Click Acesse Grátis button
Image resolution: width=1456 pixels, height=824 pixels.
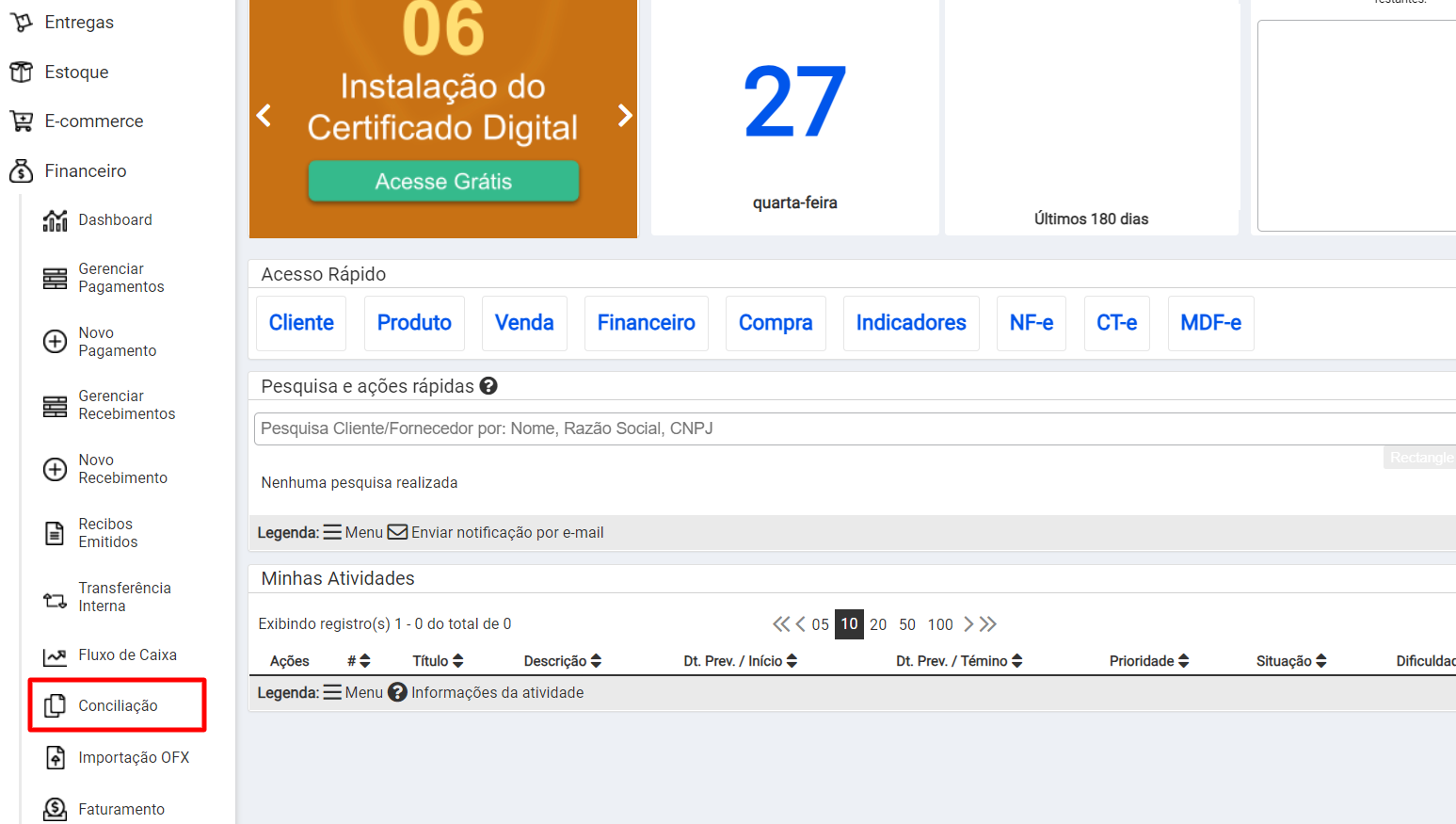pyautogui.click(x=443, y=181)
